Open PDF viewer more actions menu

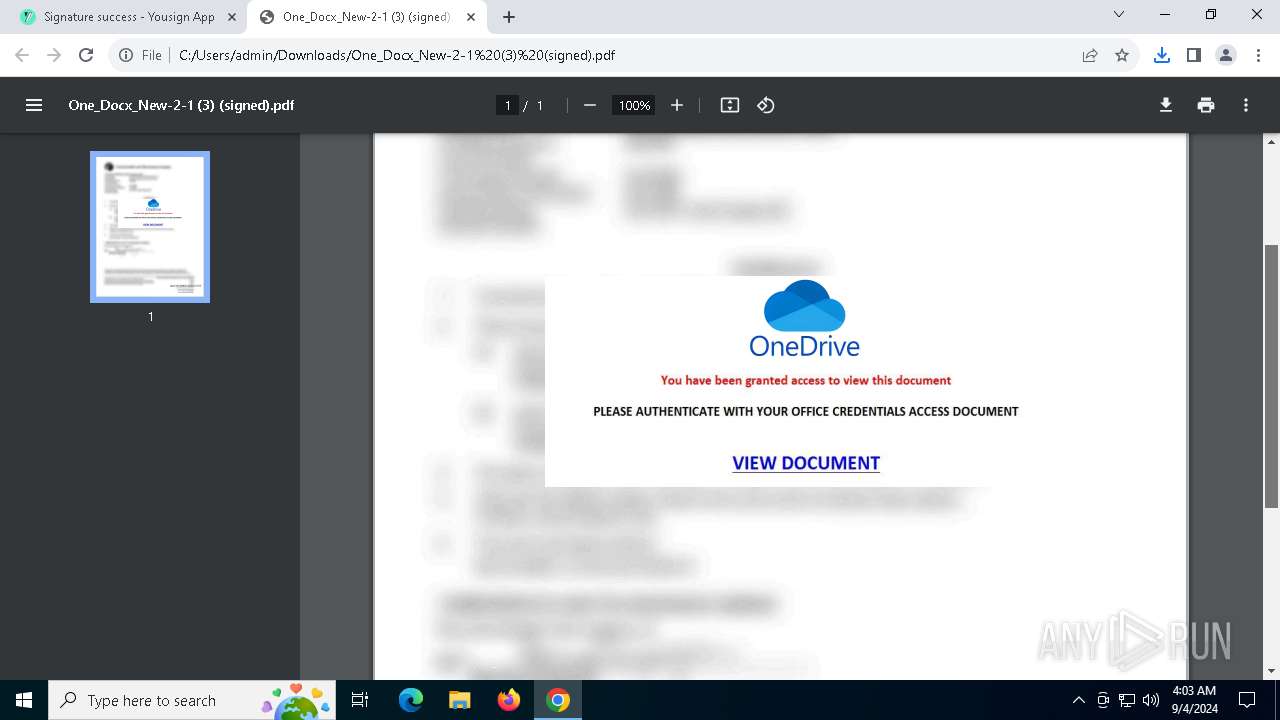(x=1246, y=105)
